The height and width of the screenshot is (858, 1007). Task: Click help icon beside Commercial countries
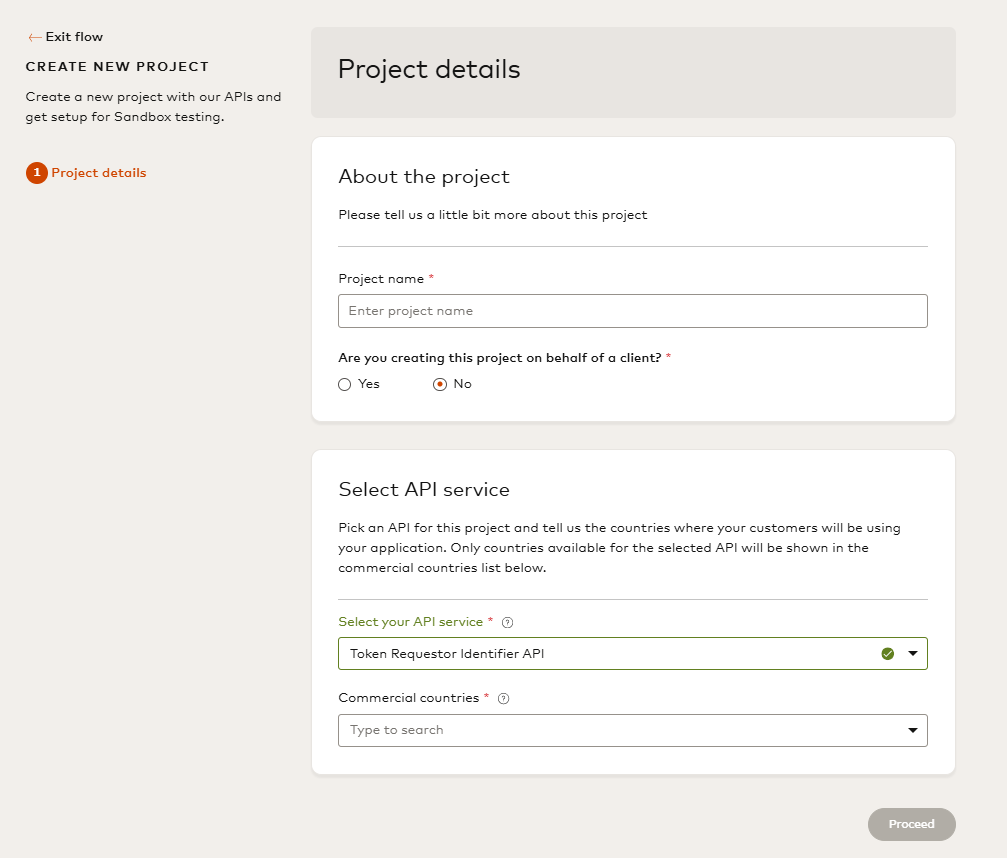tap(503, 699)
